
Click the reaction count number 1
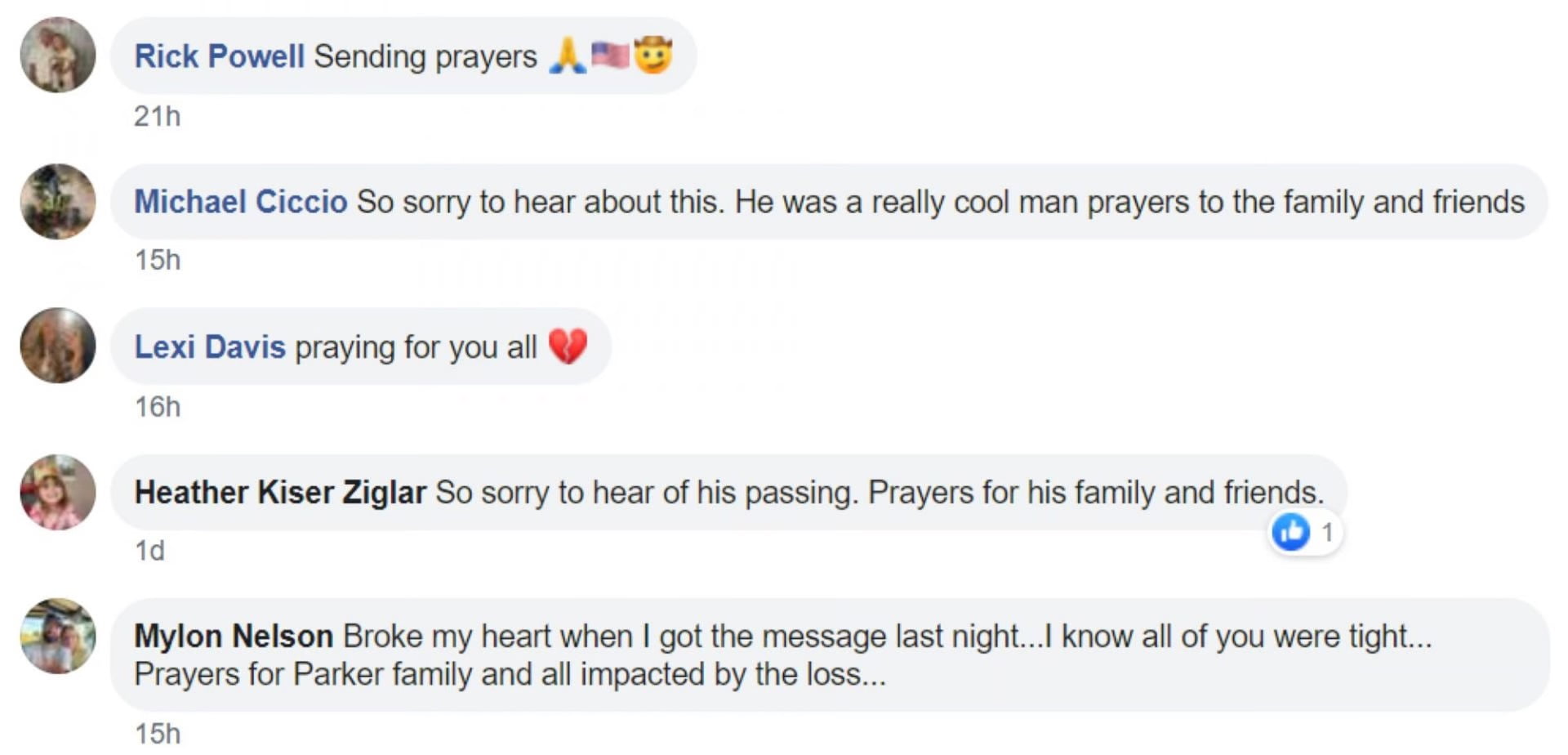coord(1327,533)
